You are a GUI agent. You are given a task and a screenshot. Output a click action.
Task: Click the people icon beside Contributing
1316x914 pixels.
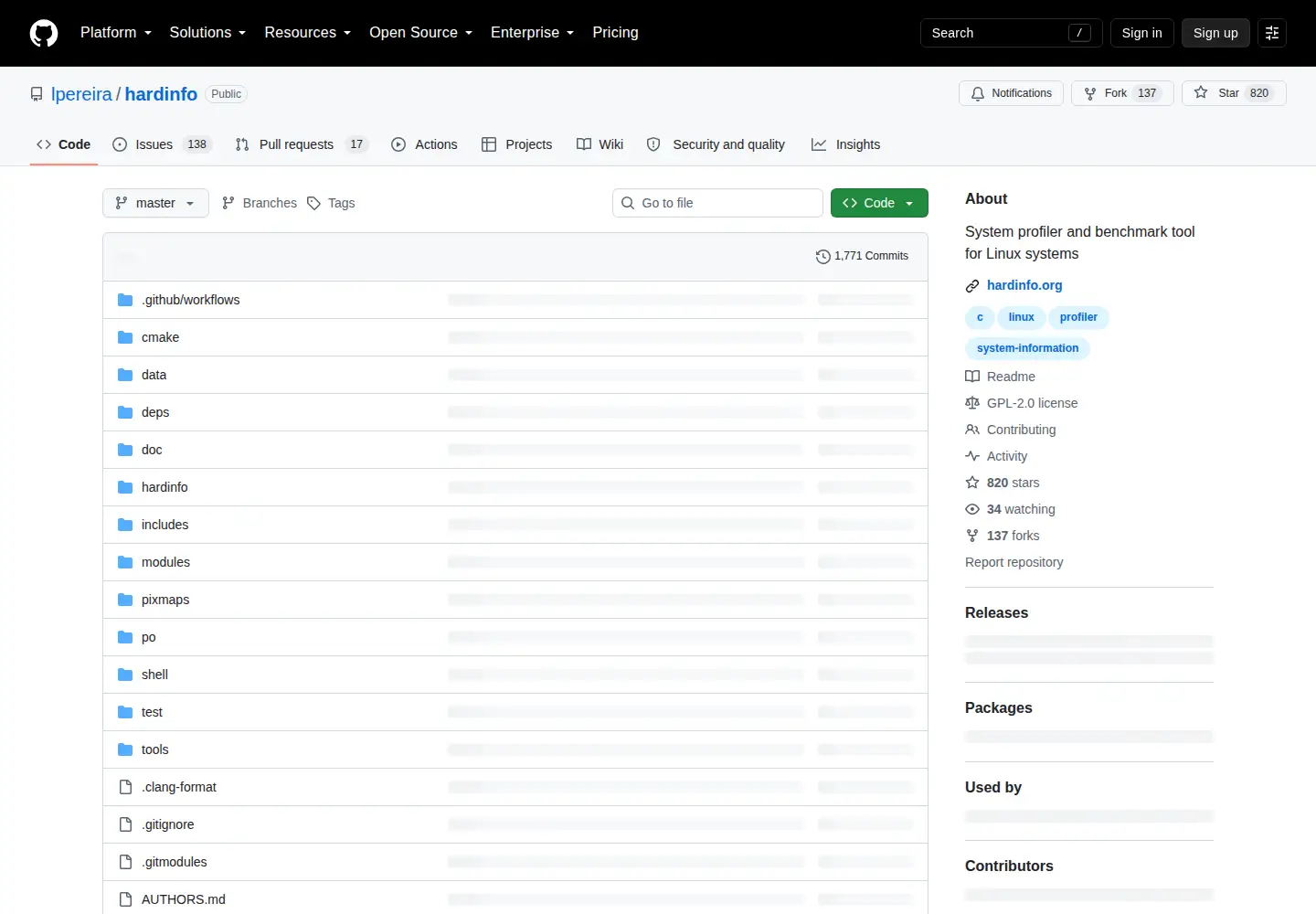click(x=972, y=430)
